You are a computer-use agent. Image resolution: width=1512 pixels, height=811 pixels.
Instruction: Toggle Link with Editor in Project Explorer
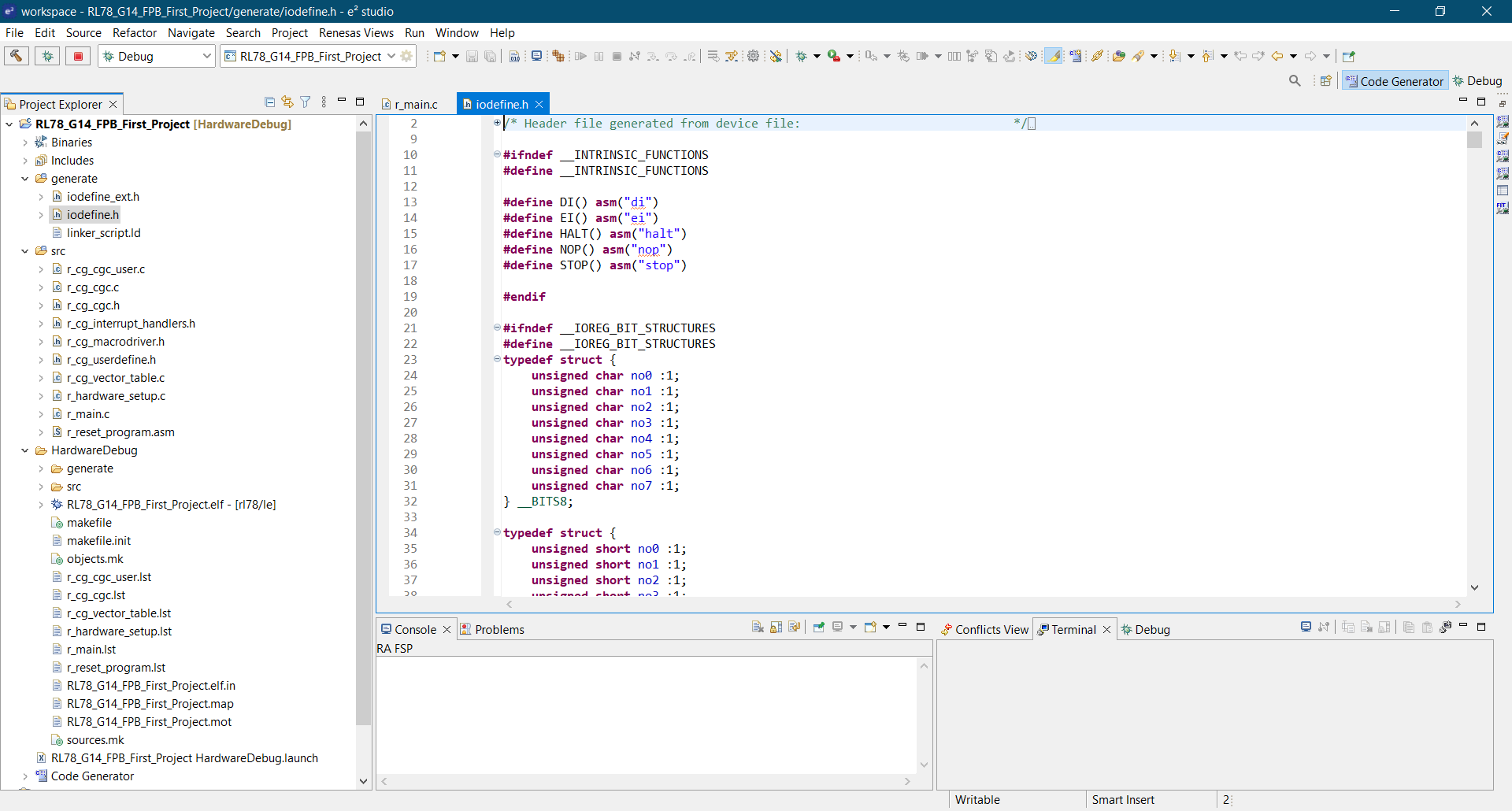point(287,102)
